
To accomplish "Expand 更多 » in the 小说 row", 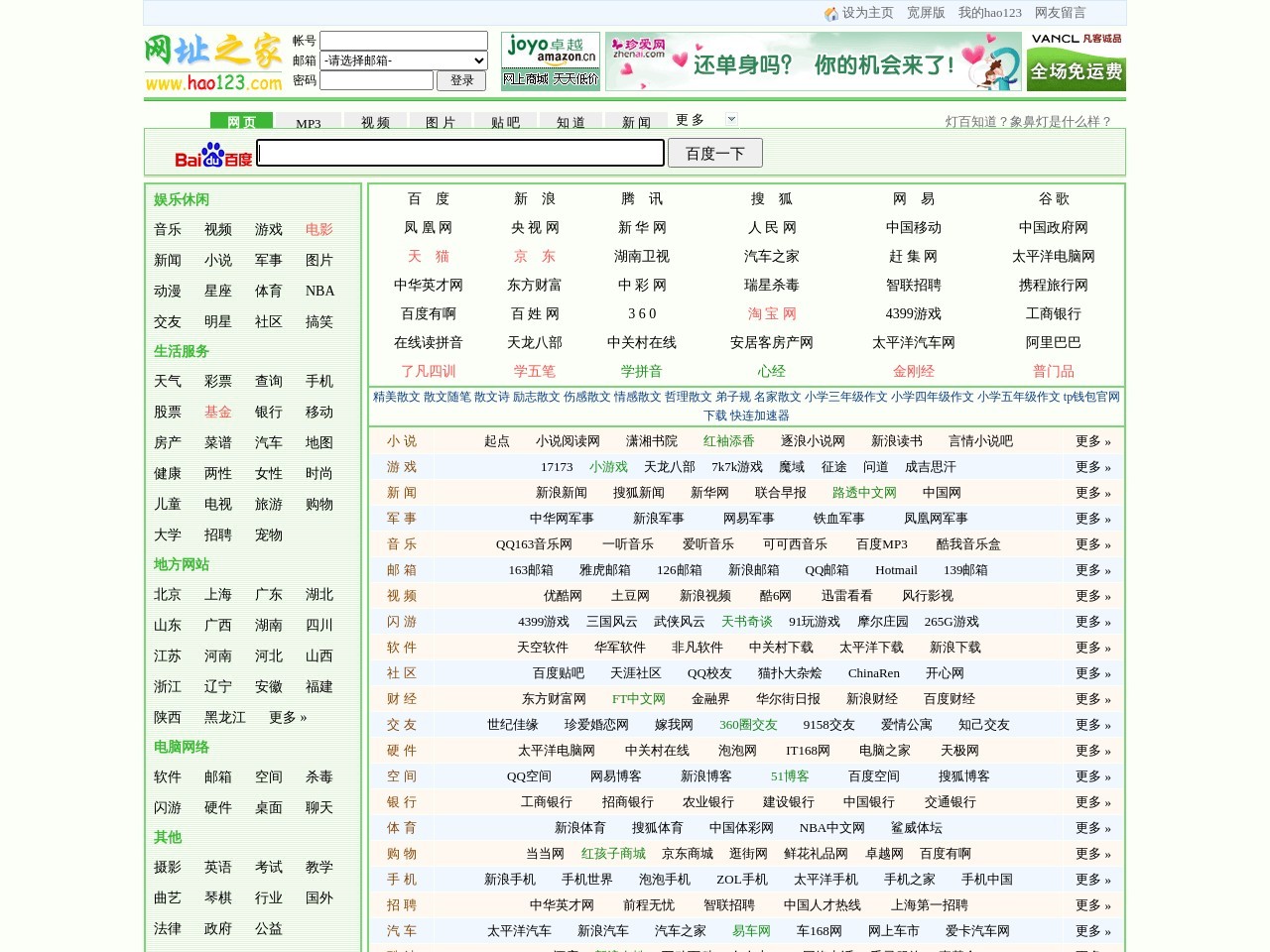I will pyautogui.click(x=1093, y=441).
